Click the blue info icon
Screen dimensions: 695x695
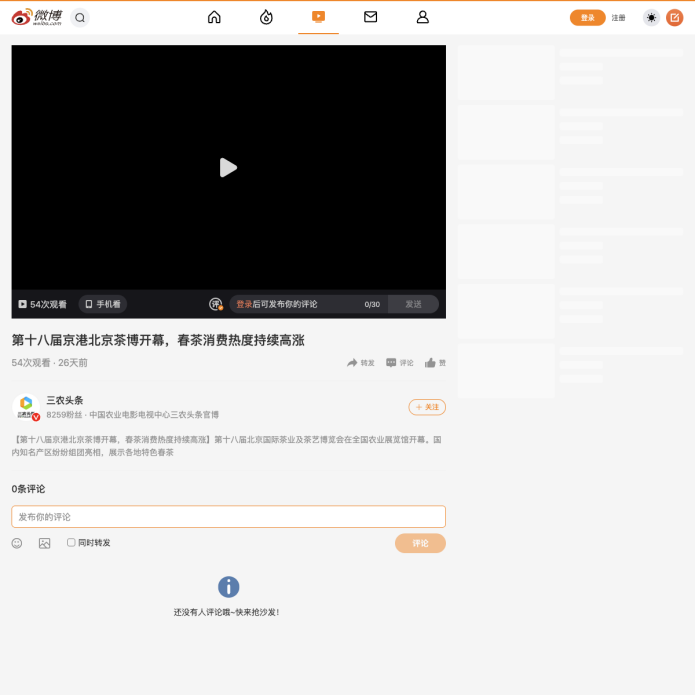coord(228,587)
